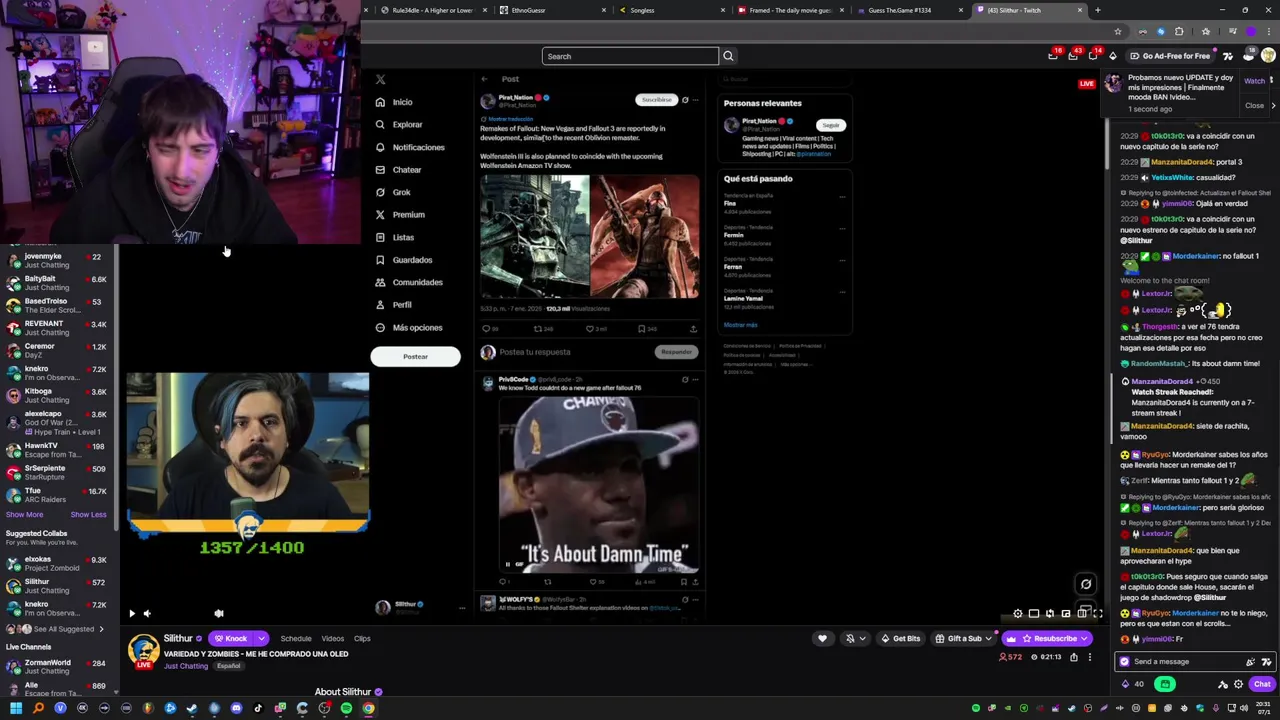Open whispers icon with badge 14
Screen dimensions: 1280x720
point(1093,56)
